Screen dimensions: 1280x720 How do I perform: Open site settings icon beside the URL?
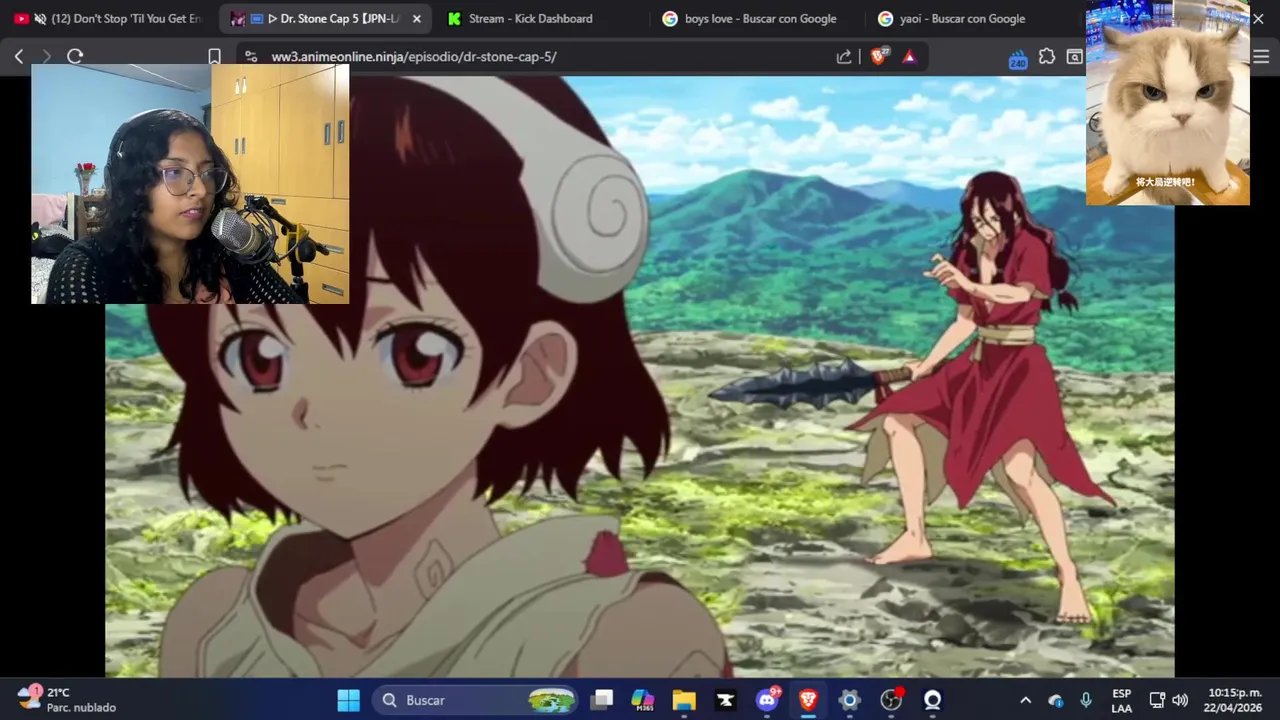251,57
